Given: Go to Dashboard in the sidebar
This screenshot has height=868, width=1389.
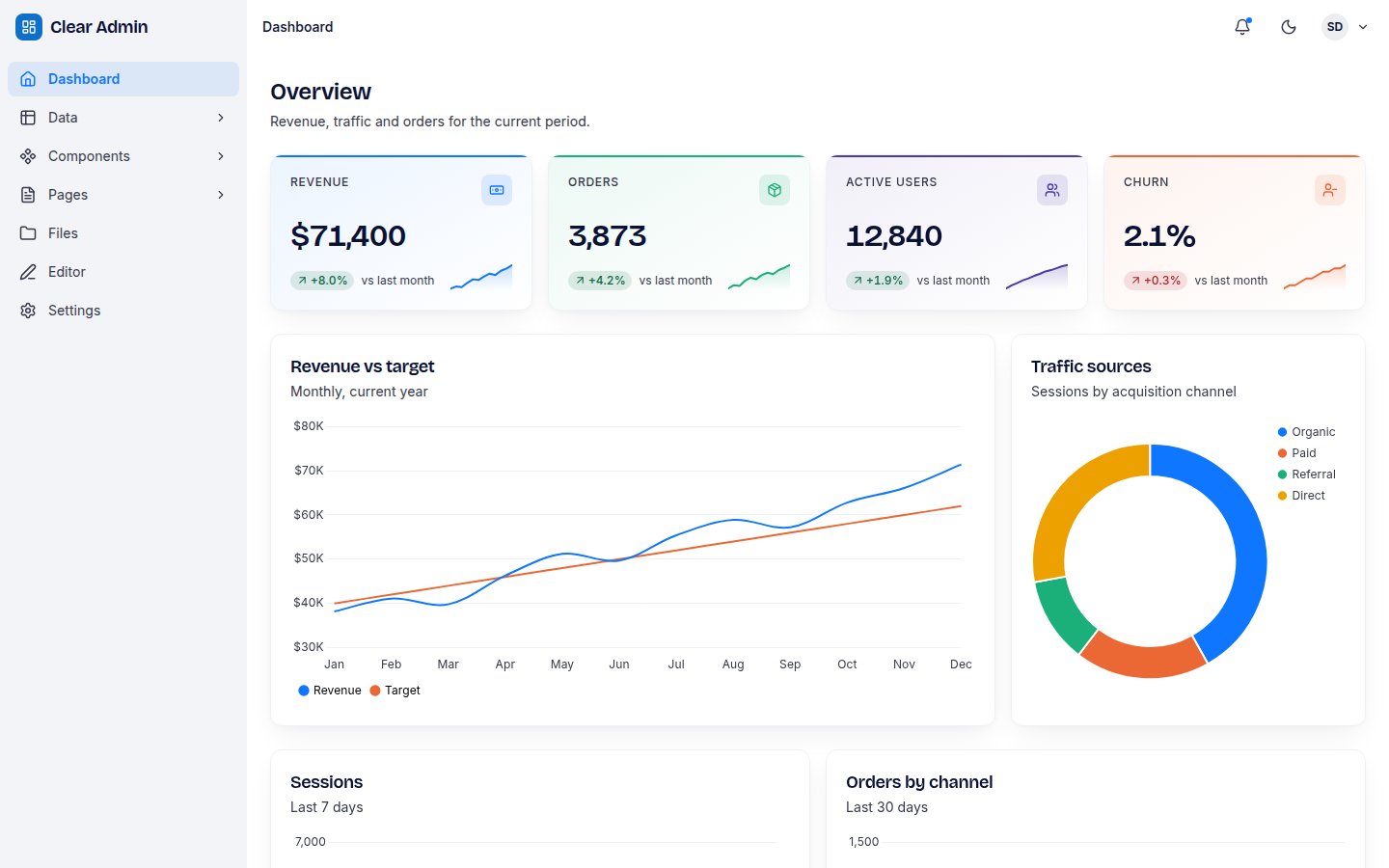Looking at the screenshot, I should 123,79.
